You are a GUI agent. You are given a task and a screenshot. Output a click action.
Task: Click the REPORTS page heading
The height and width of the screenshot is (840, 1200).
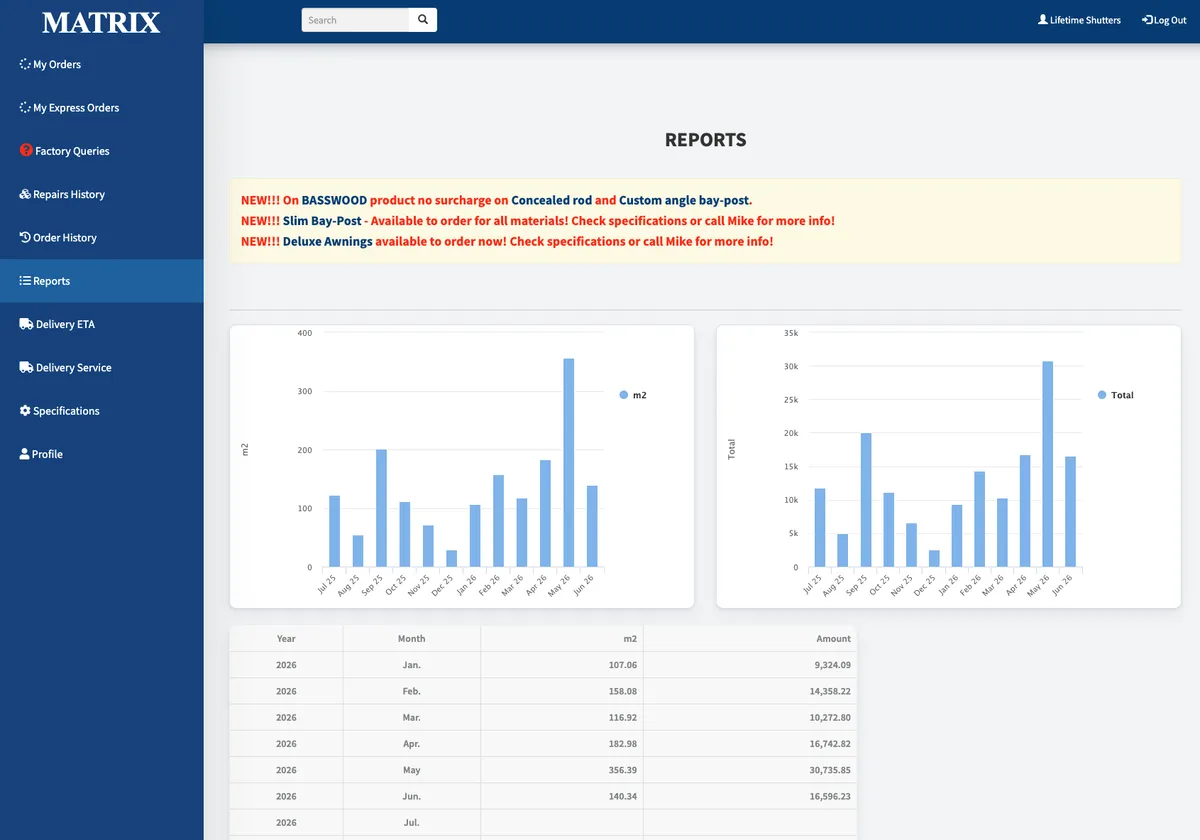click(705, 140)
